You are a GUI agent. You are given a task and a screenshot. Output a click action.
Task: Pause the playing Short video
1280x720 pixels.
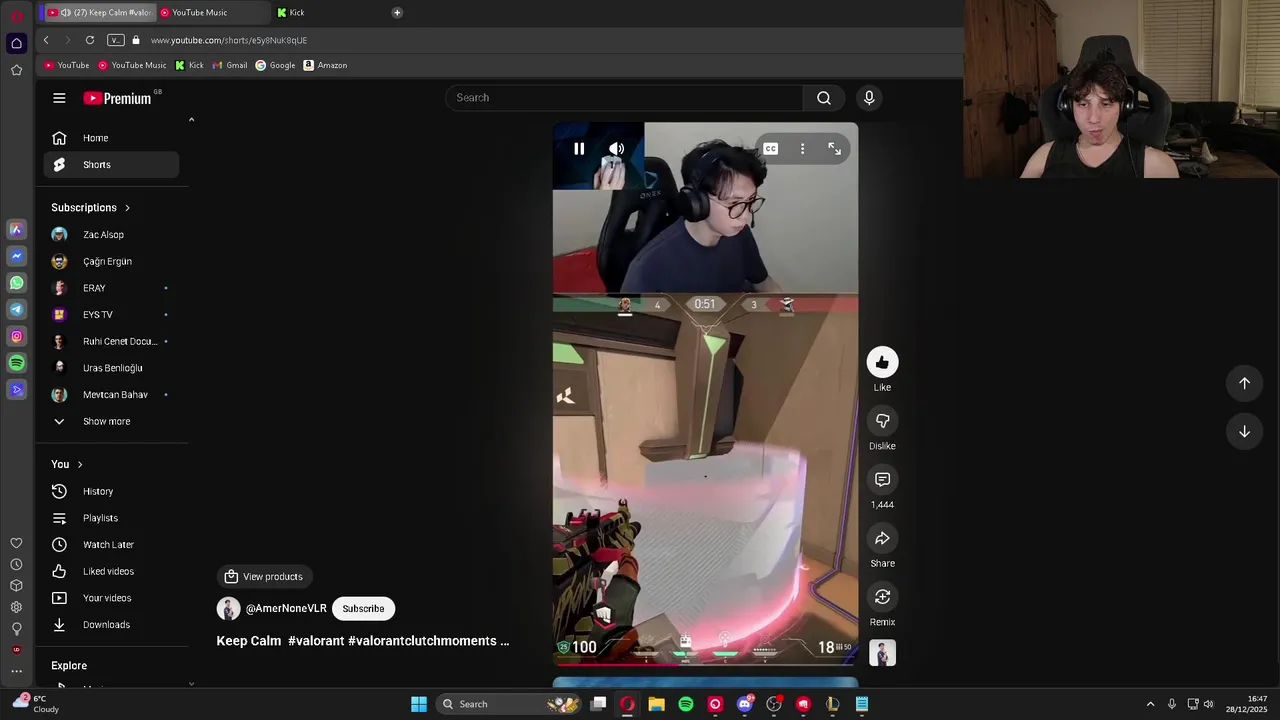pos(579,149)
